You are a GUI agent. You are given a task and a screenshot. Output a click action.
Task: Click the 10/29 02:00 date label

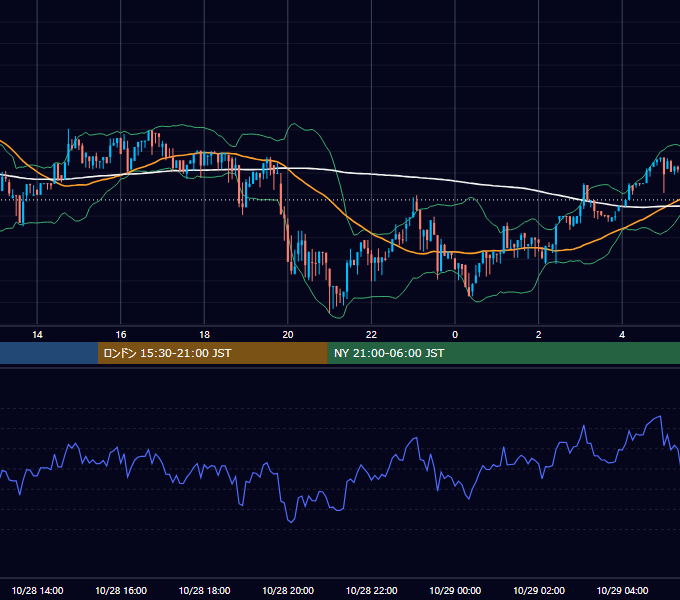539,590
